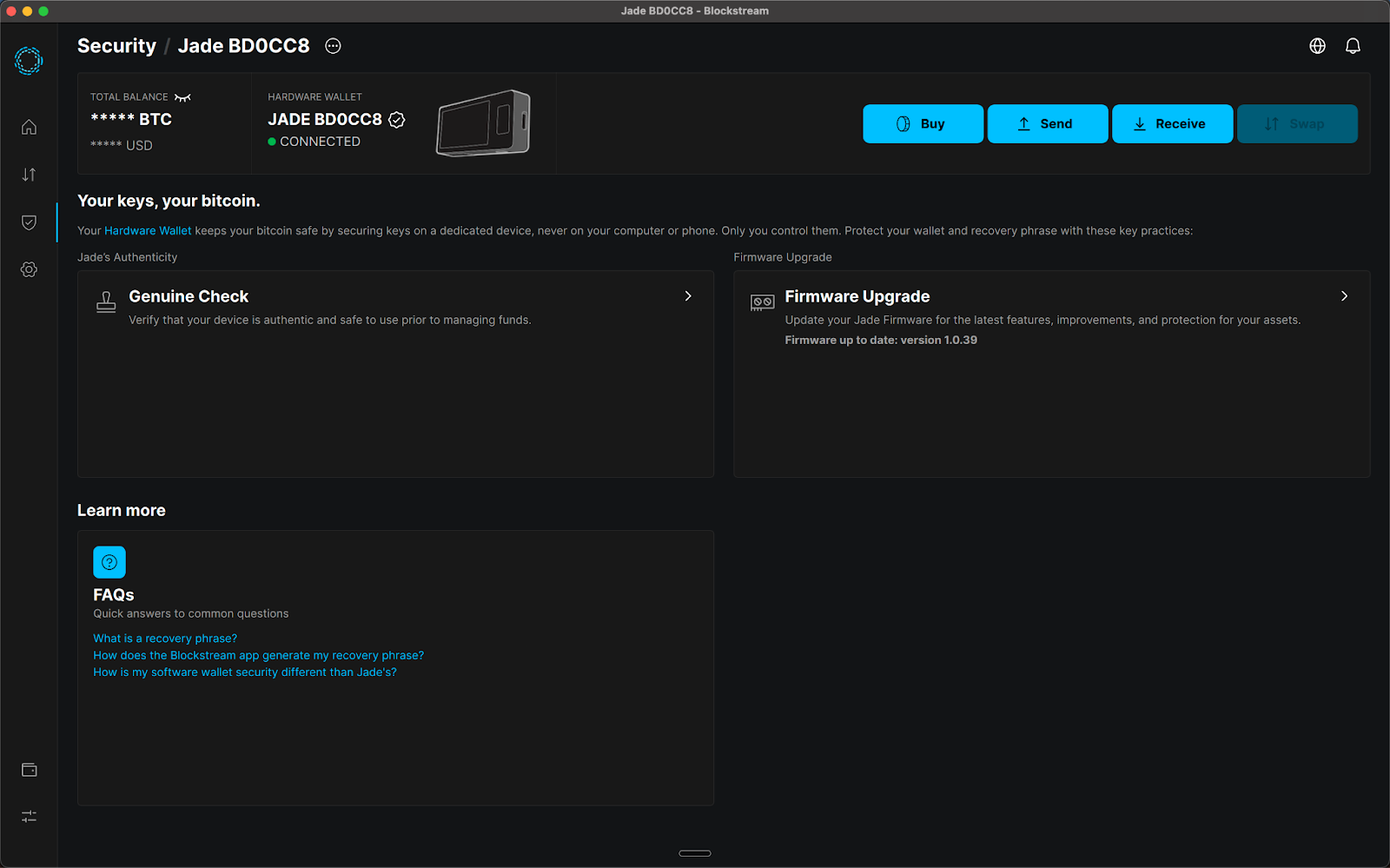The image size is (1390, 868).
Task: Open the Home section in the sidebar
Action: [x=29, y=127]
